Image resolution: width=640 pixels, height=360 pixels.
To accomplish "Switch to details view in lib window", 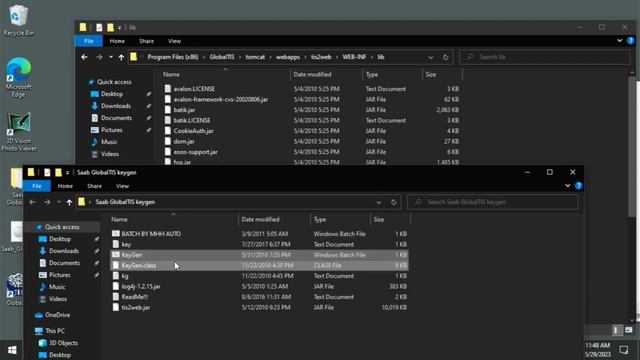I will [x=616, y=330].
